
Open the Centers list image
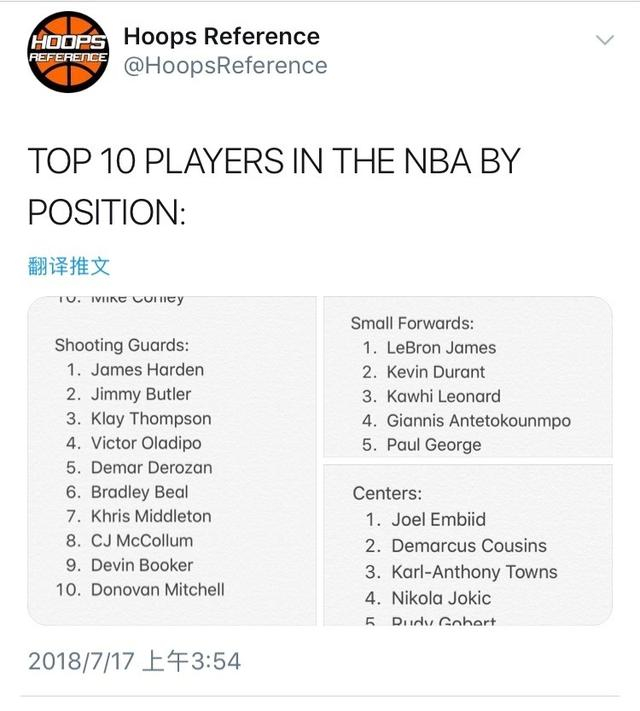pyautogui.click(x=467, y=544)
